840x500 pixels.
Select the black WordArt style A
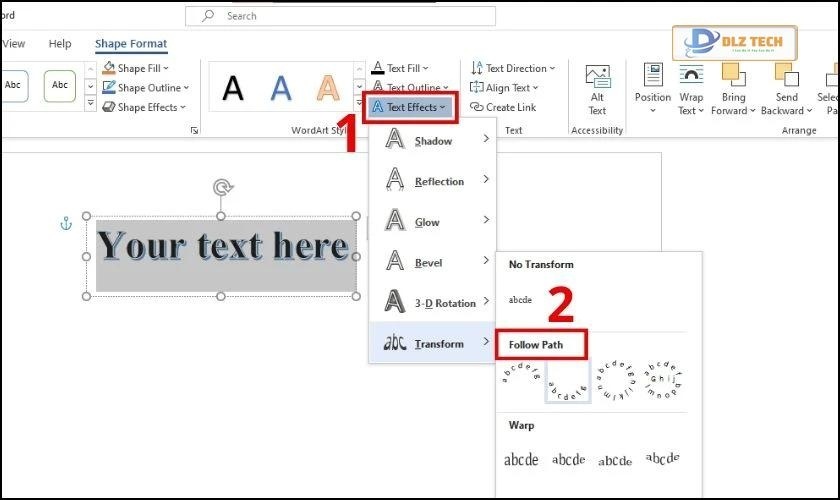pos(232,88)
